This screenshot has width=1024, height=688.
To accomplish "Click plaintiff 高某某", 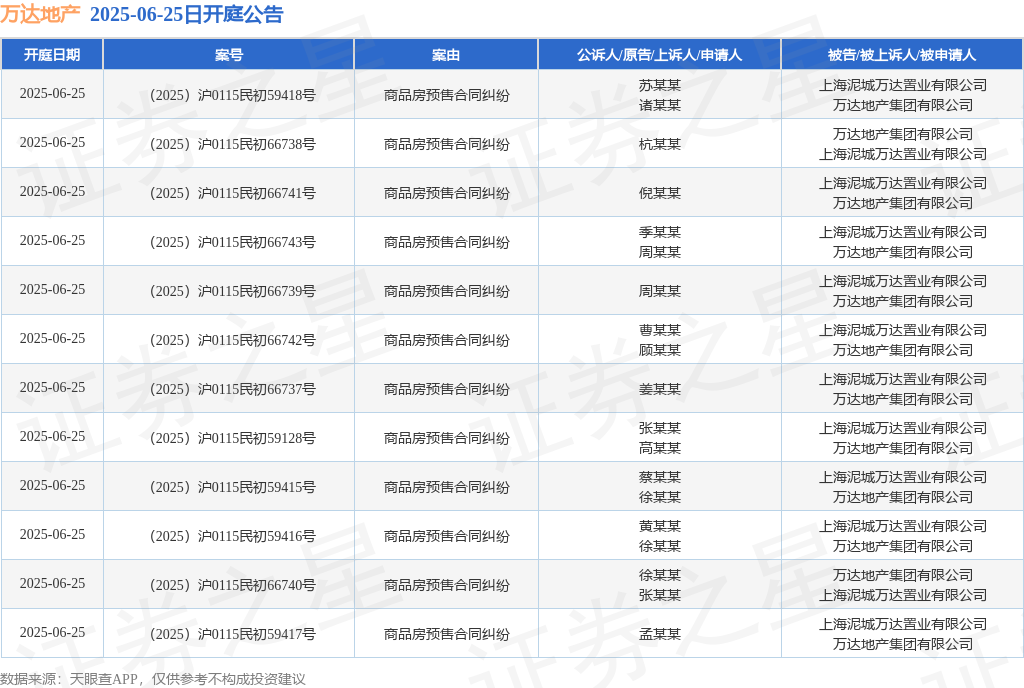I will (x=660, y=448).
